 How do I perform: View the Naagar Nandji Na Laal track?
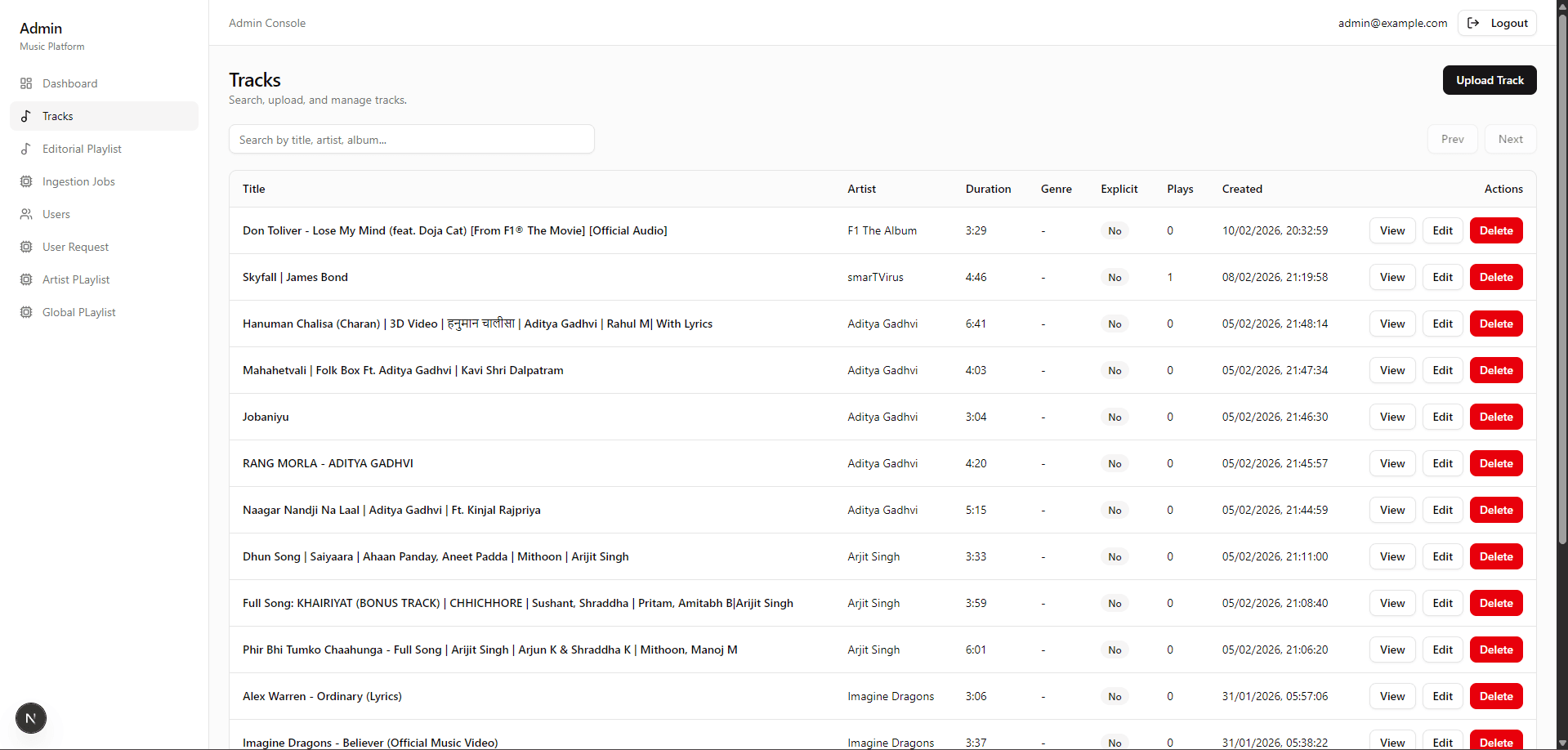1392,510
